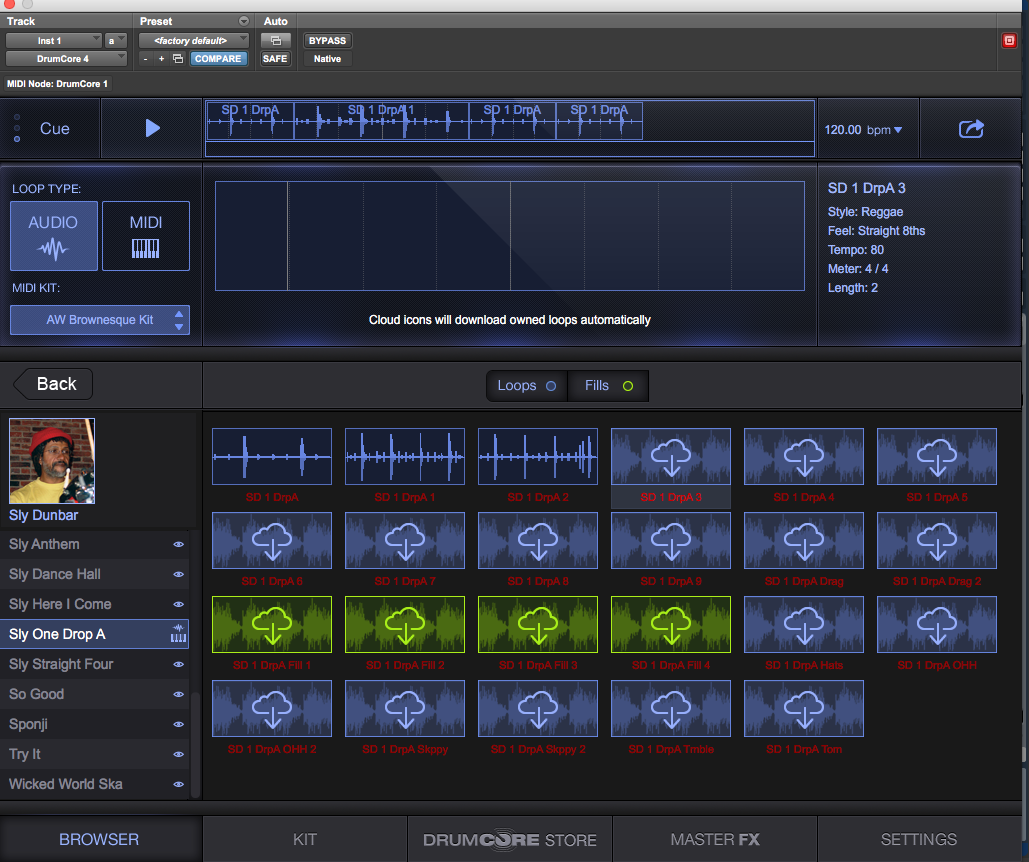Viewport: 1029px width, 862px height.
Task: Select the AUDIO loop type
Action: coord(53,236)
